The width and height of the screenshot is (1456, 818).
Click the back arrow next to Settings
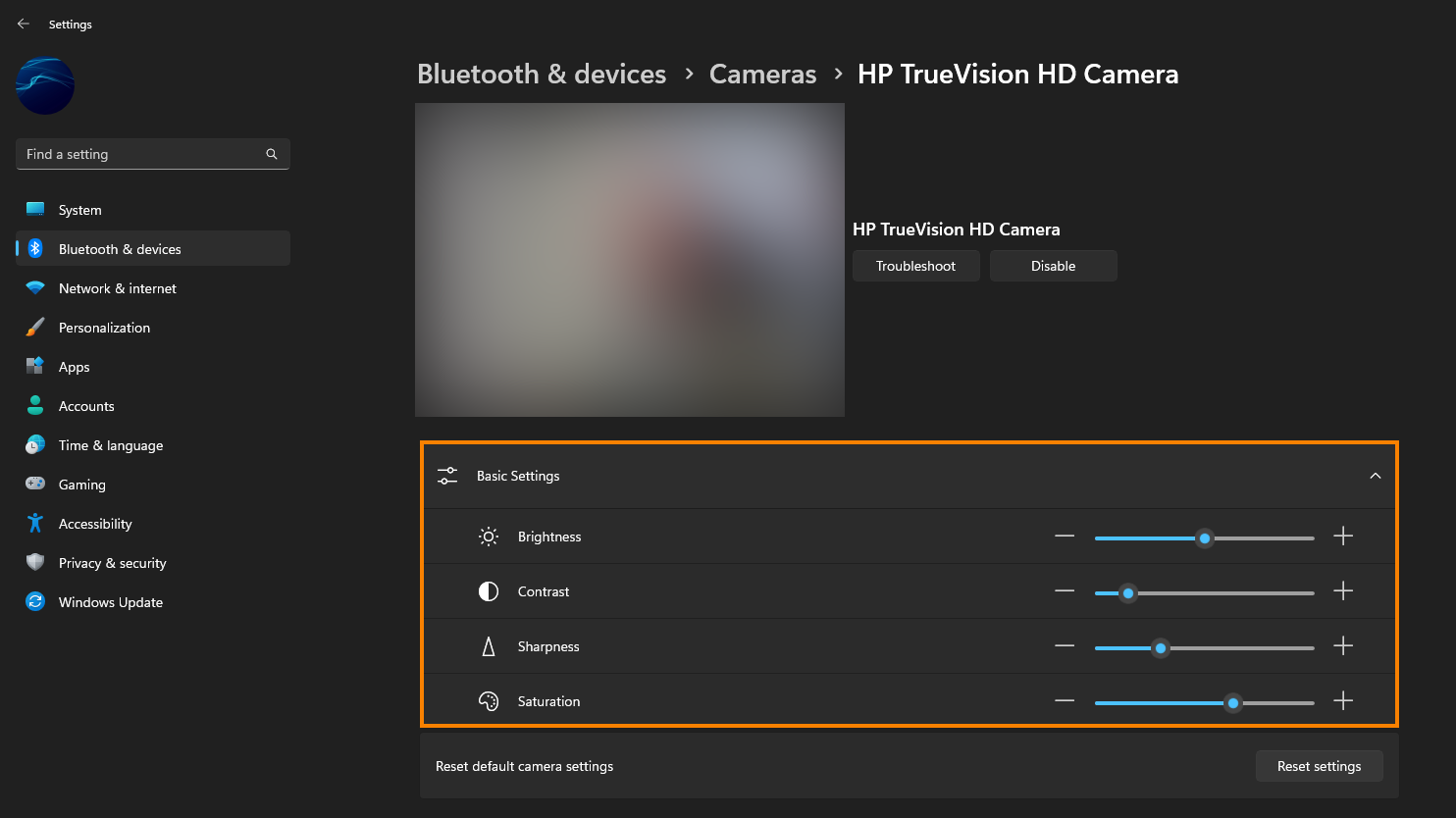[24, 24]
